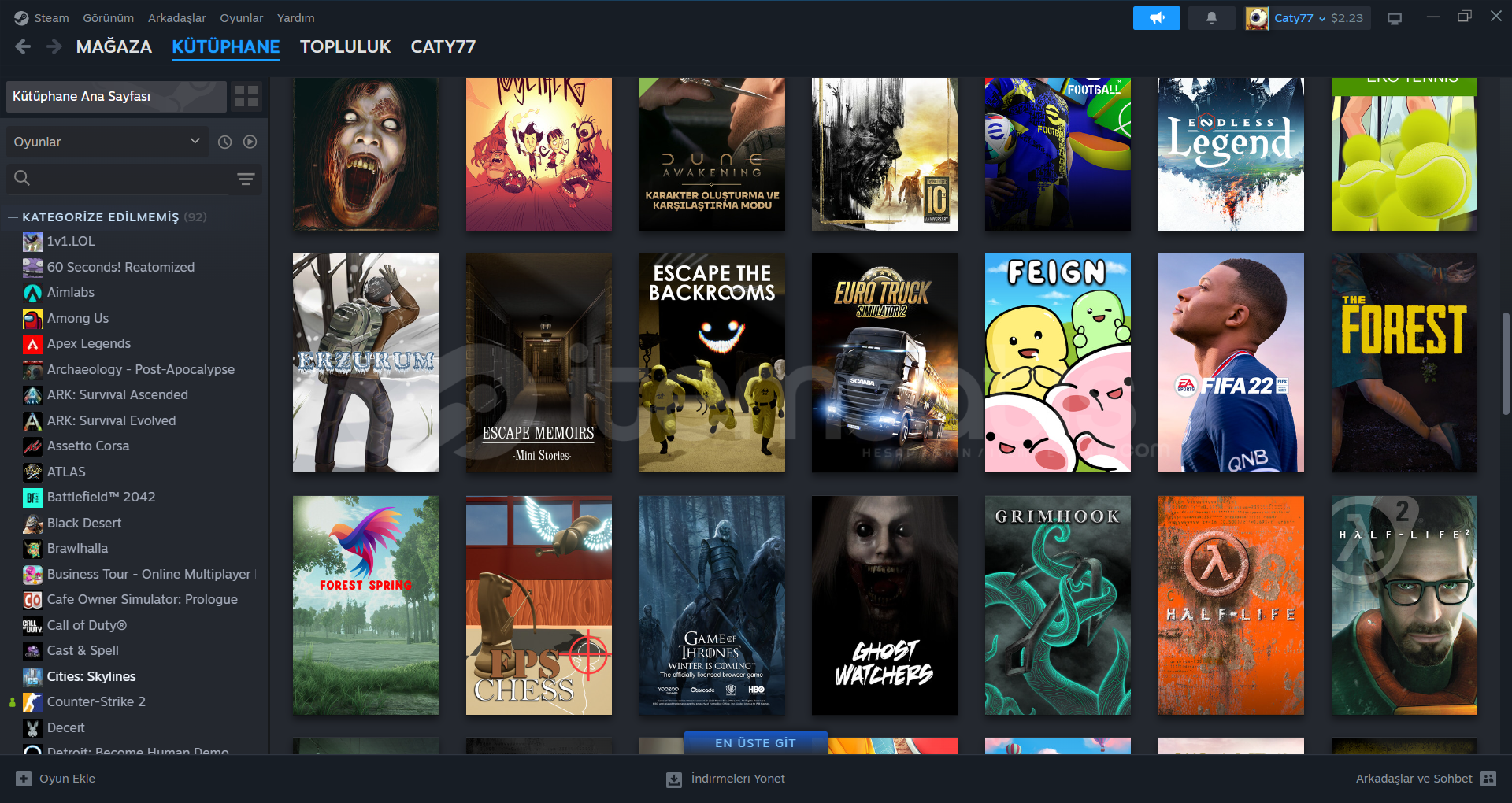Open the Yardım menu
Image resolution: width=1512 pixels, height=803 pixels.
(x=296, y=18)
